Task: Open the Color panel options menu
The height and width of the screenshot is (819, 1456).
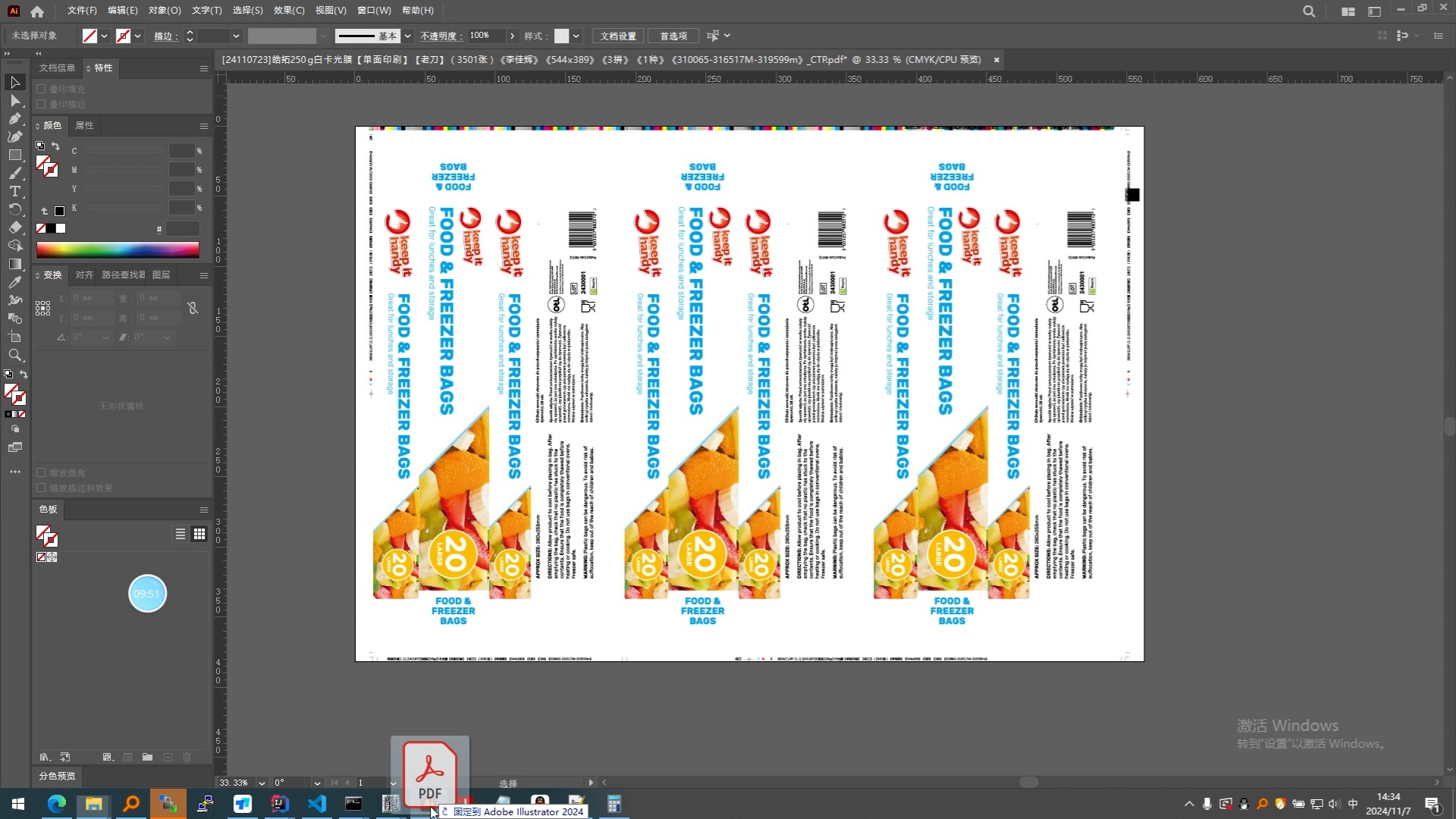Action: pyautogui.click(x=203, y=126)
